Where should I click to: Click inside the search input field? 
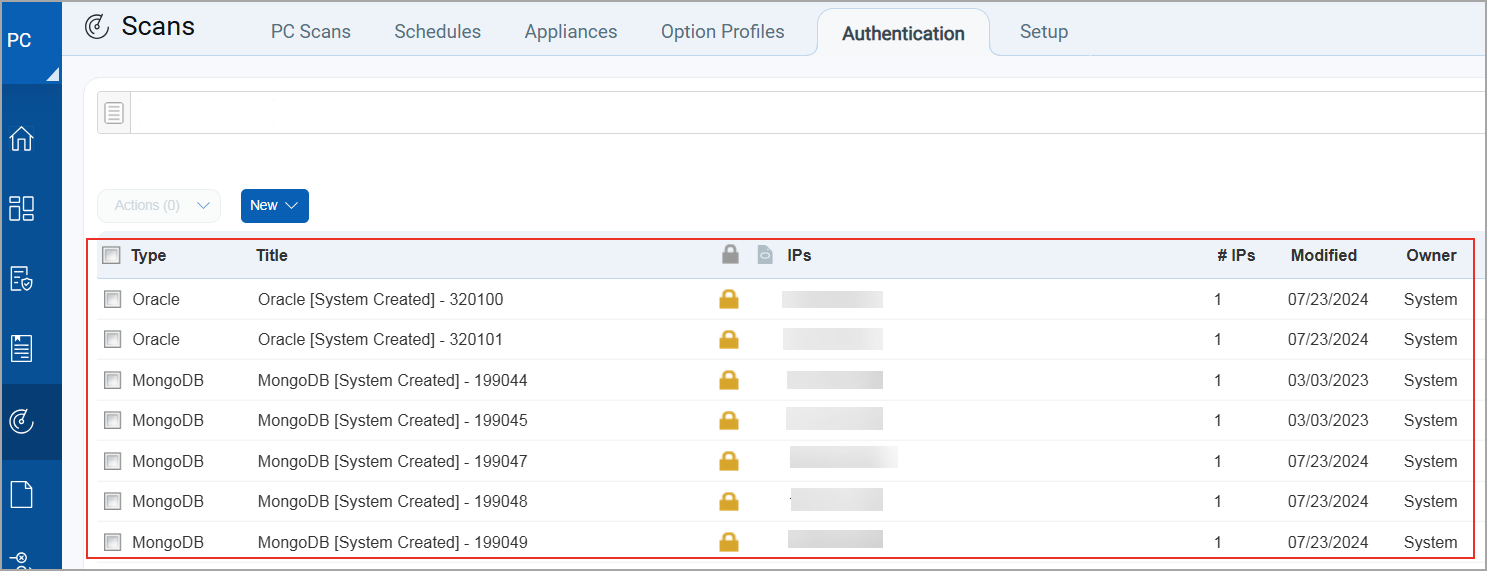808,113
